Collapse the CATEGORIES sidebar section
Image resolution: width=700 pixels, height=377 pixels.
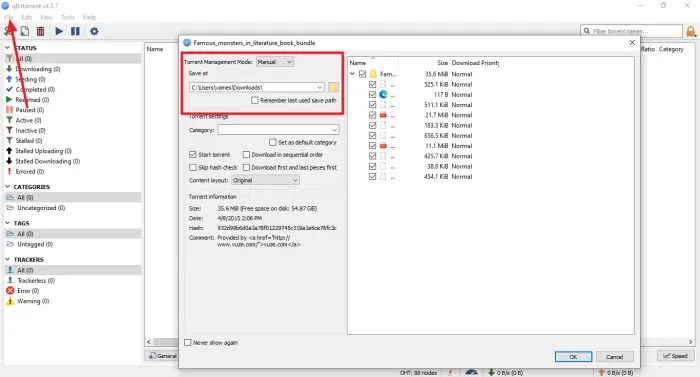8,187
